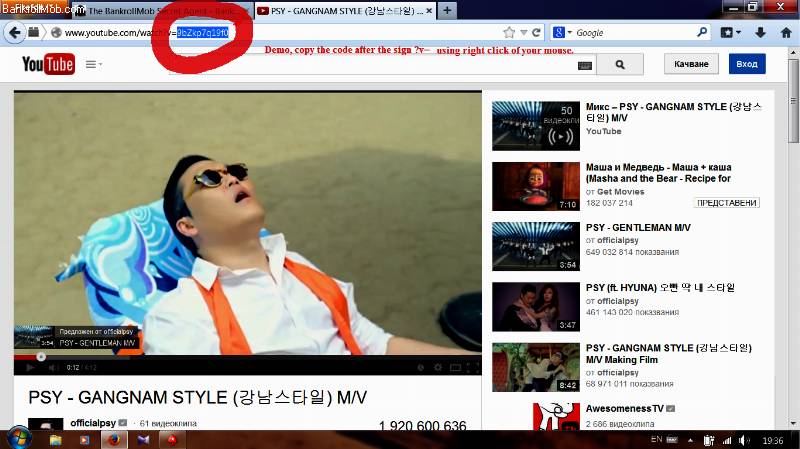Screen dimensions: 800x449
Task: Open the PSY (ft. HYUNA) title link
Action: coord(660,288)
